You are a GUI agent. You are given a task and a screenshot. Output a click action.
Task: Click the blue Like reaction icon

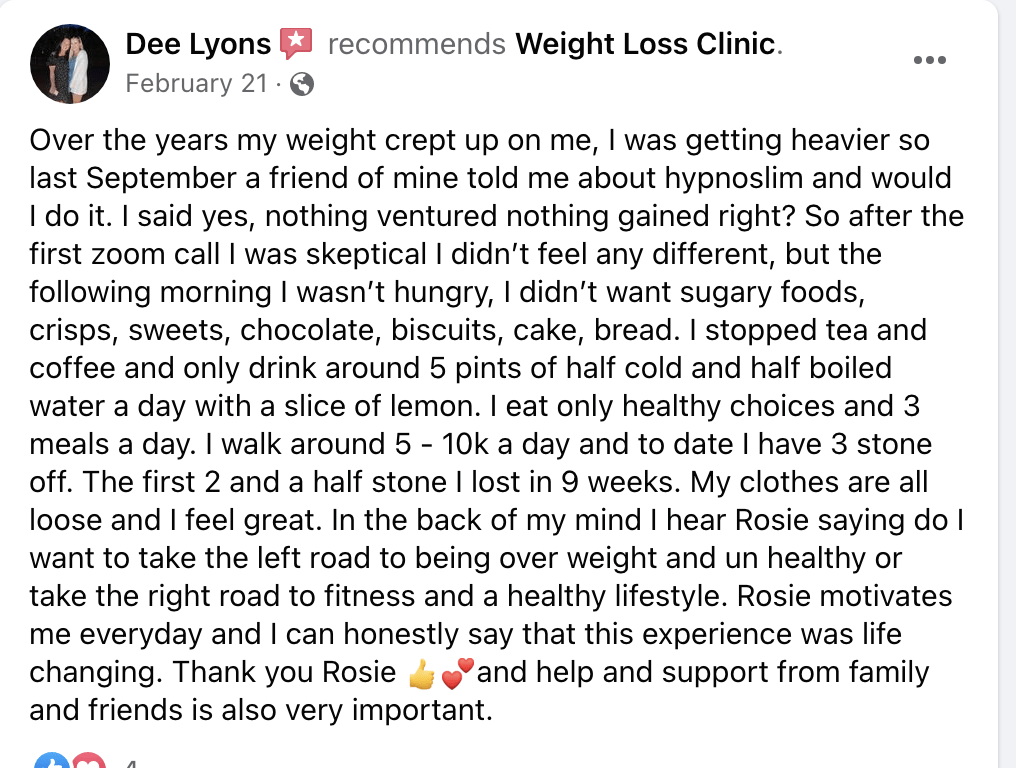tap(52, 762)
